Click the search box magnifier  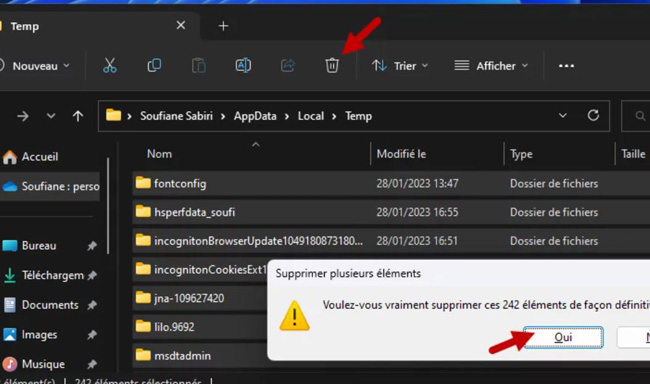(x=640, y=116)
